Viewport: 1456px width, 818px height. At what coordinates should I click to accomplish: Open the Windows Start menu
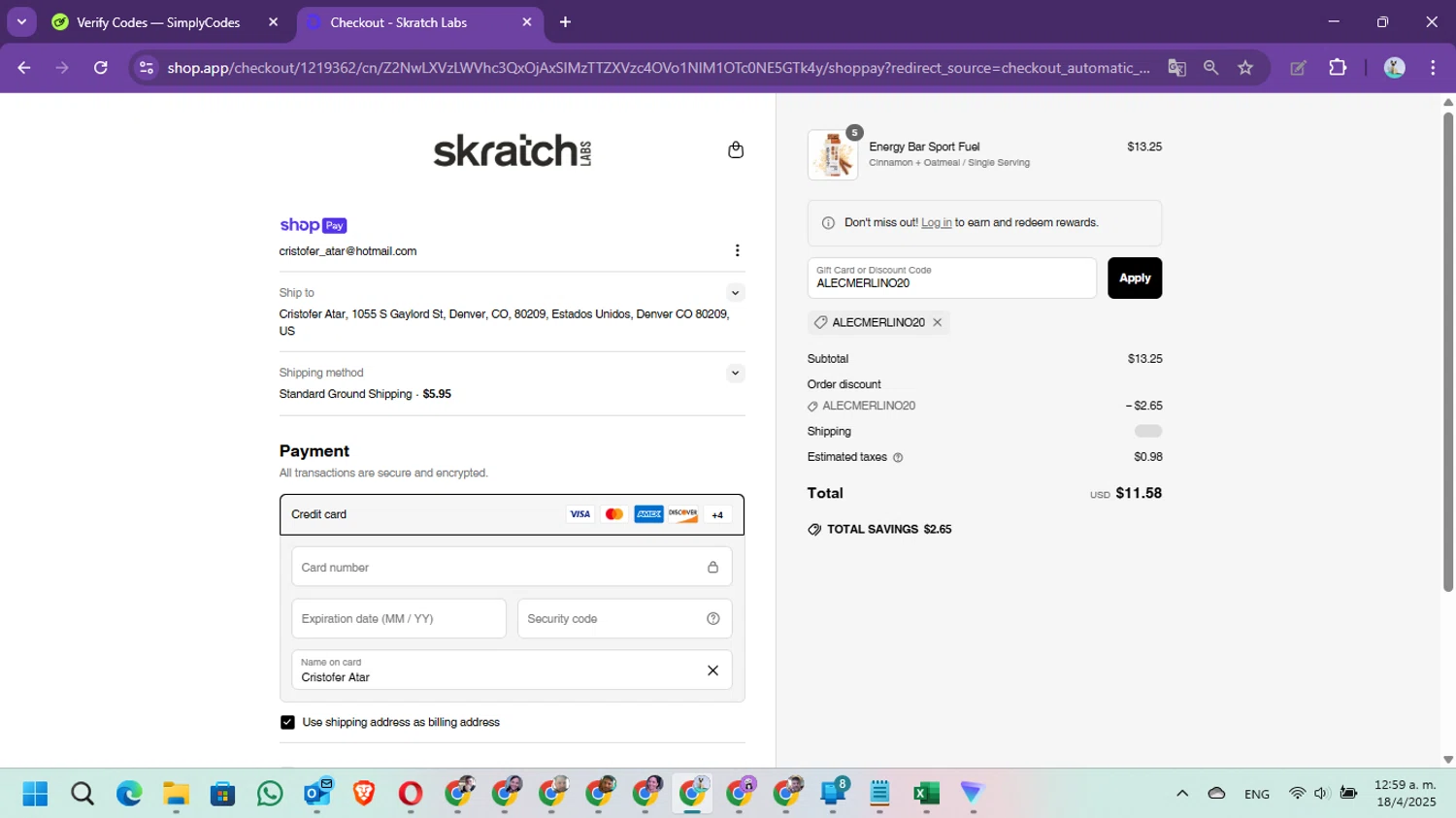click(35, 794)
